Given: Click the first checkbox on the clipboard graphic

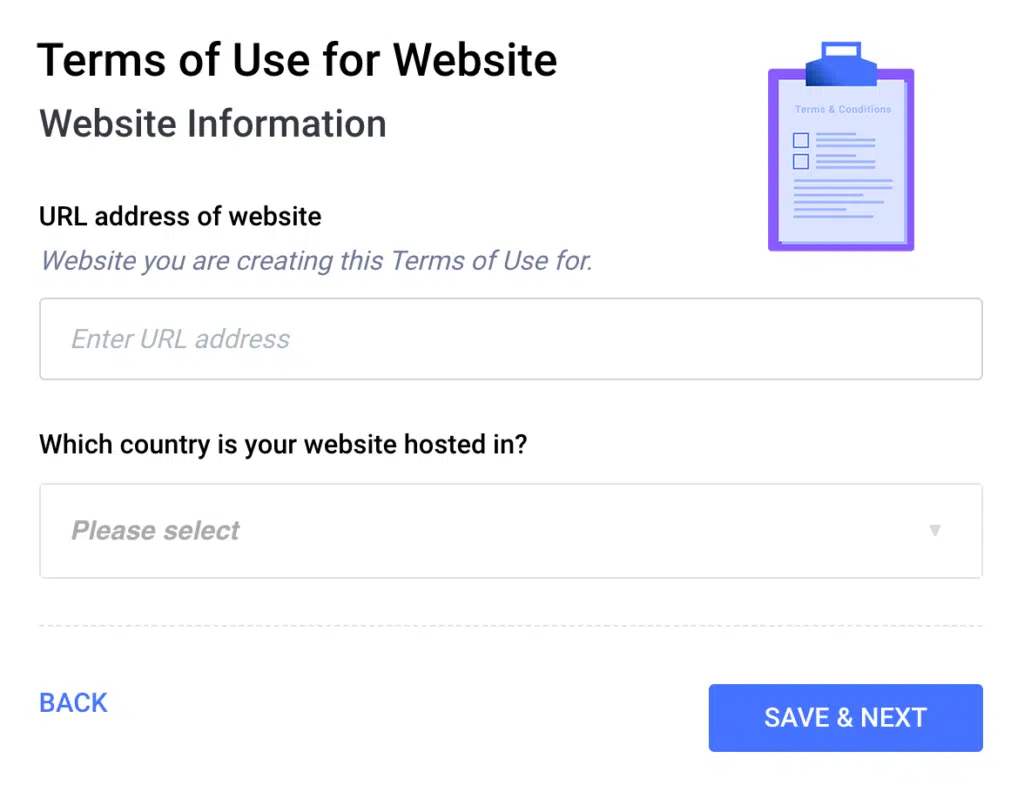Looking at the screenshot, I should coord(801,140).
